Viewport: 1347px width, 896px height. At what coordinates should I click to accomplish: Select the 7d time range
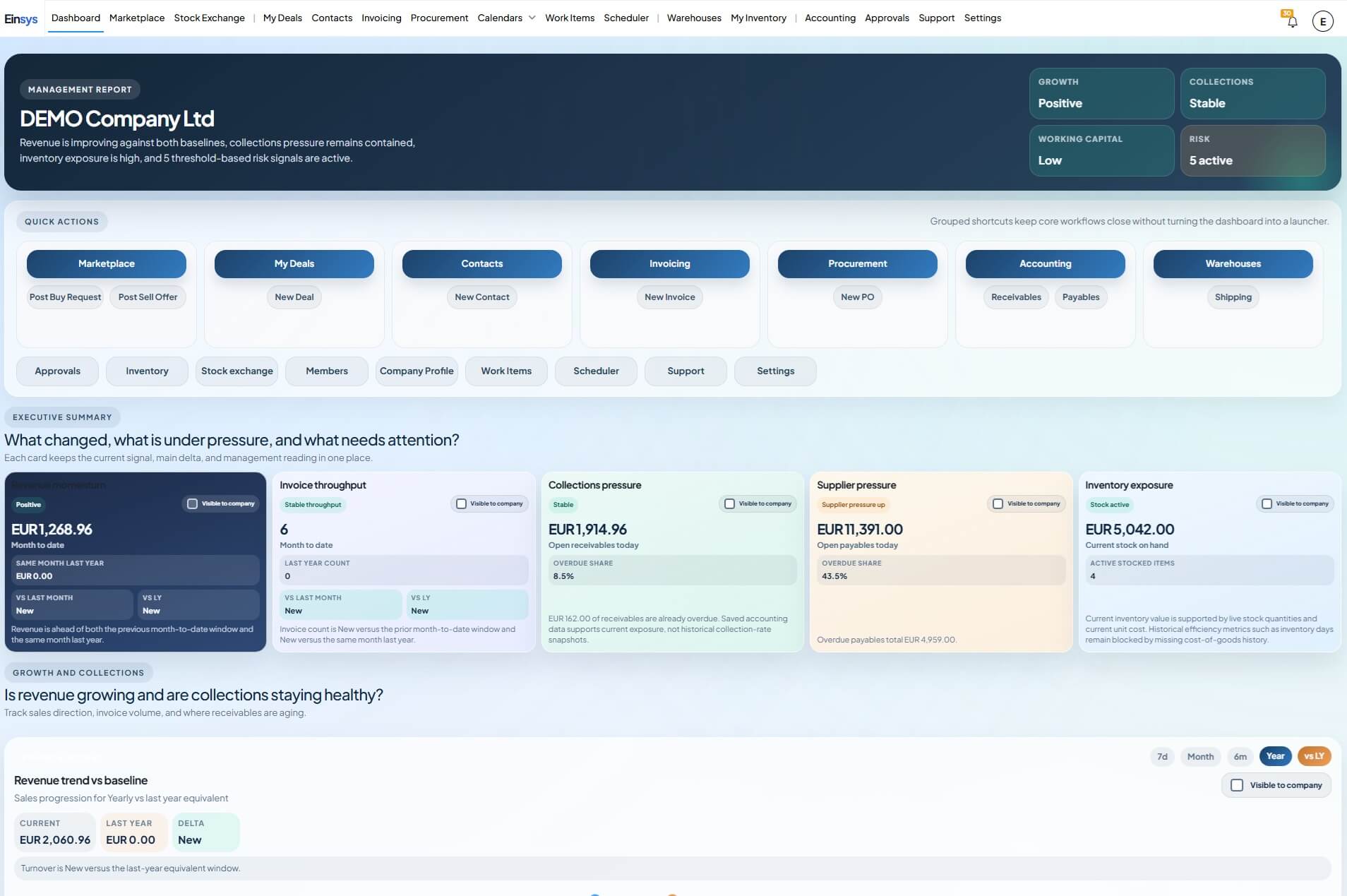click(x=1162, y=756)
